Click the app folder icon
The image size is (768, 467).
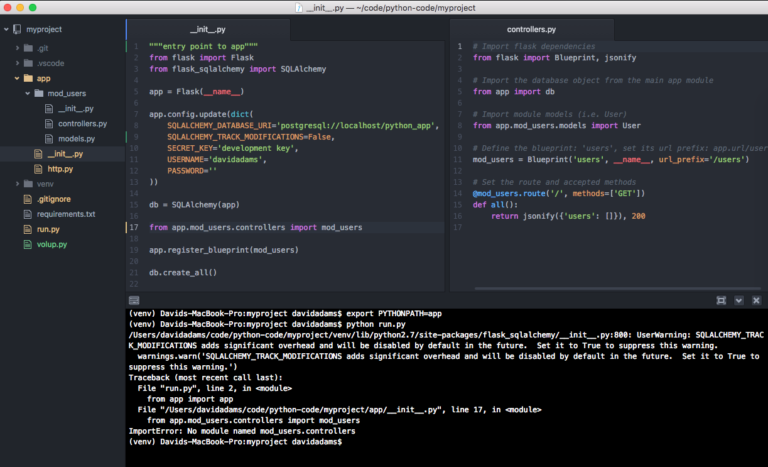pyautogui.click(x=28, y=77)
